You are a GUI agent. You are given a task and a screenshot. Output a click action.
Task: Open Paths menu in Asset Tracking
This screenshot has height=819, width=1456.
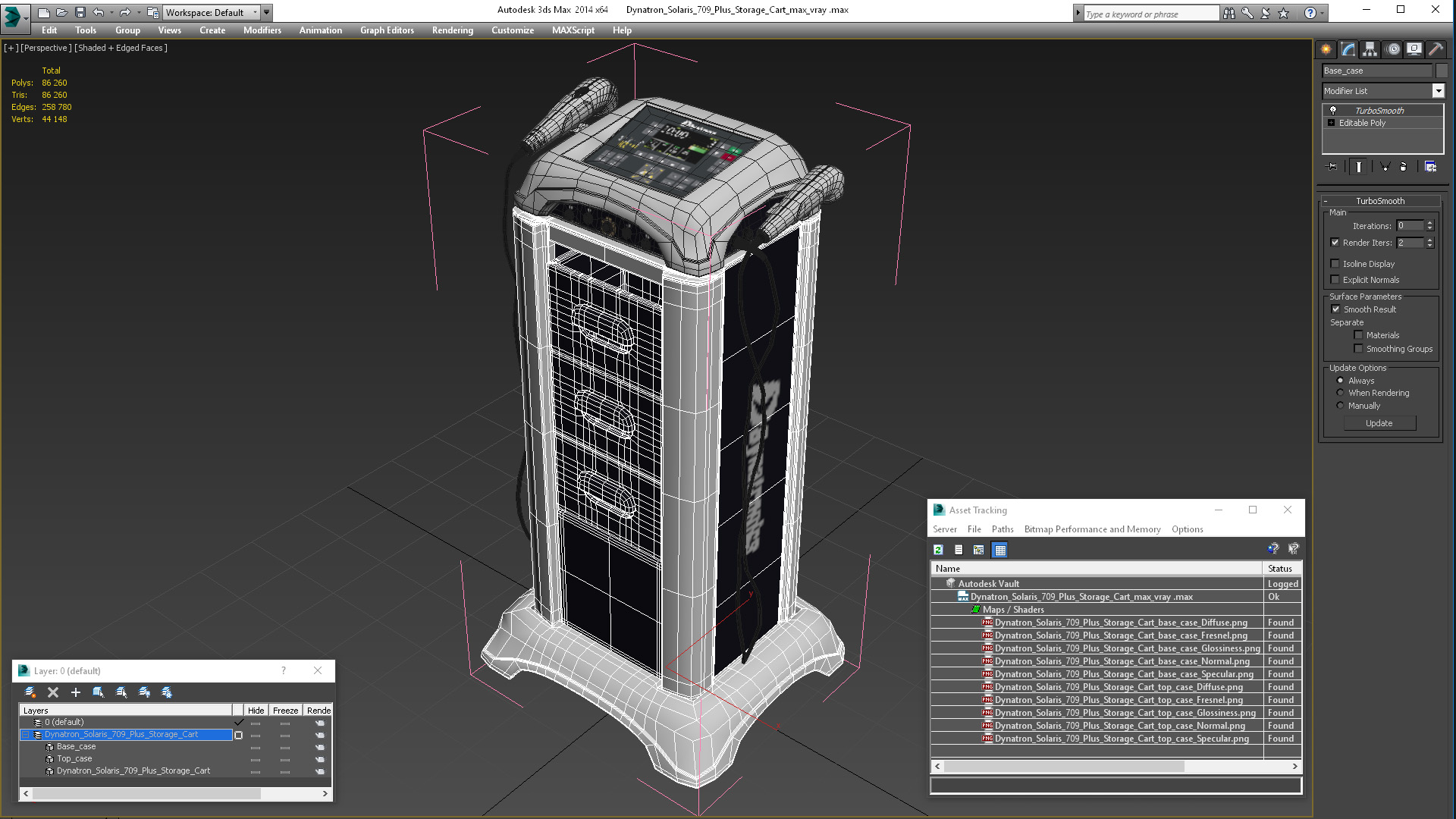pos(1003,529)
